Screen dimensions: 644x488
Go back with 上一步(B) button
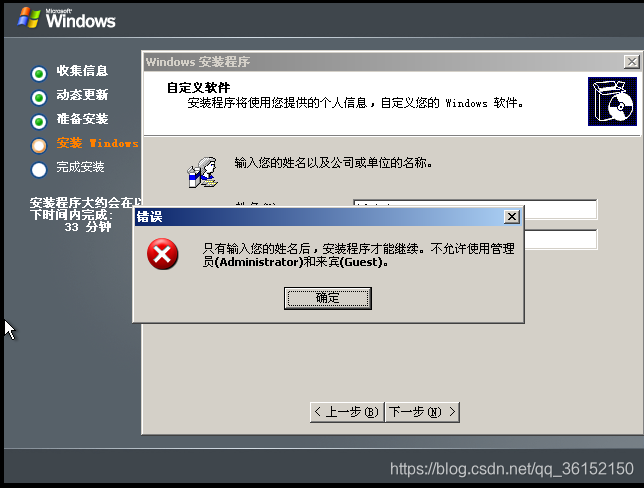point(347,412)
